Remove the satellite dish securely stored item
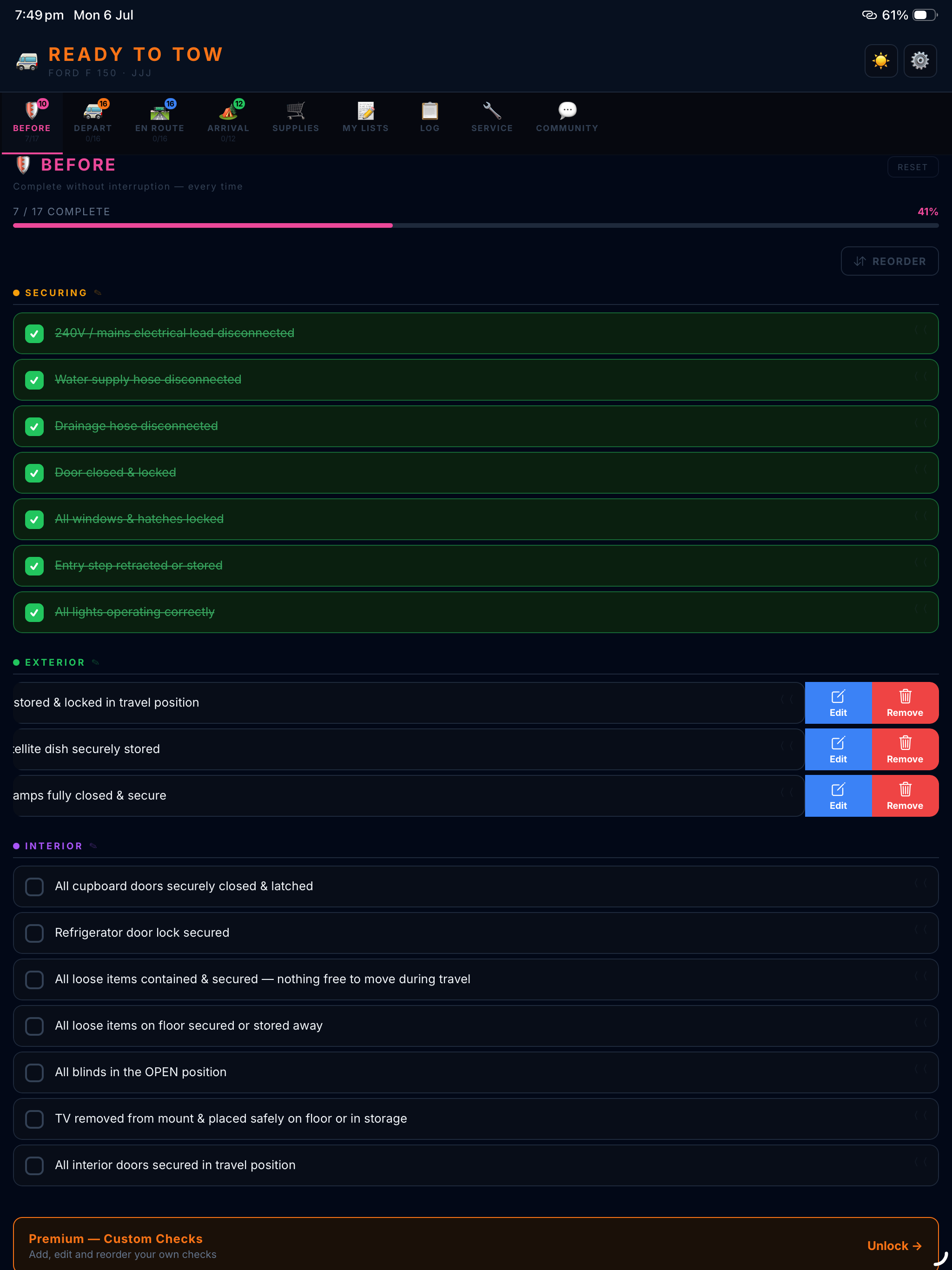The height and width of the screenshot is (1270, 952). [x=905, y=749]
